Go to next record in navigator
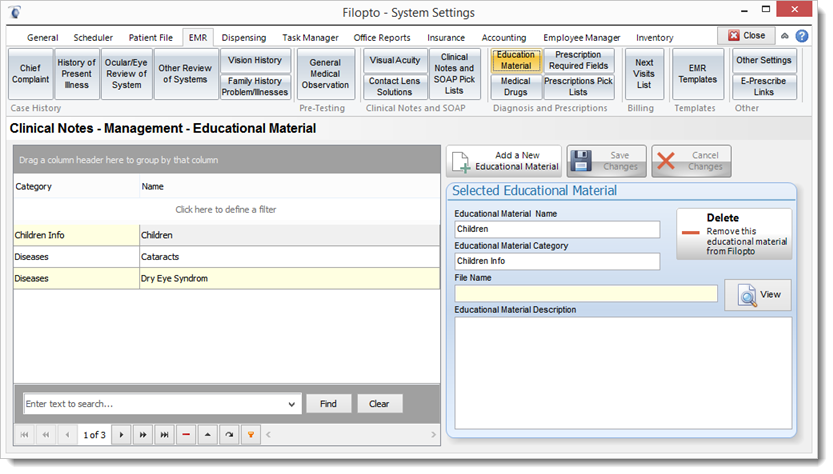Screen dimensions: 833x474 coord(121,435)
